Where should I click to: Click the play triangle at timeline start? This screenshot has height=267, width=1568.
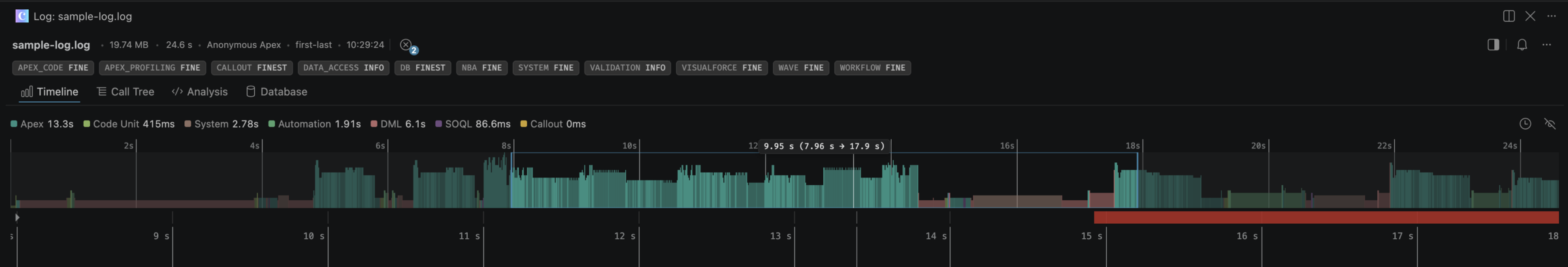click(x=17, y=217)
